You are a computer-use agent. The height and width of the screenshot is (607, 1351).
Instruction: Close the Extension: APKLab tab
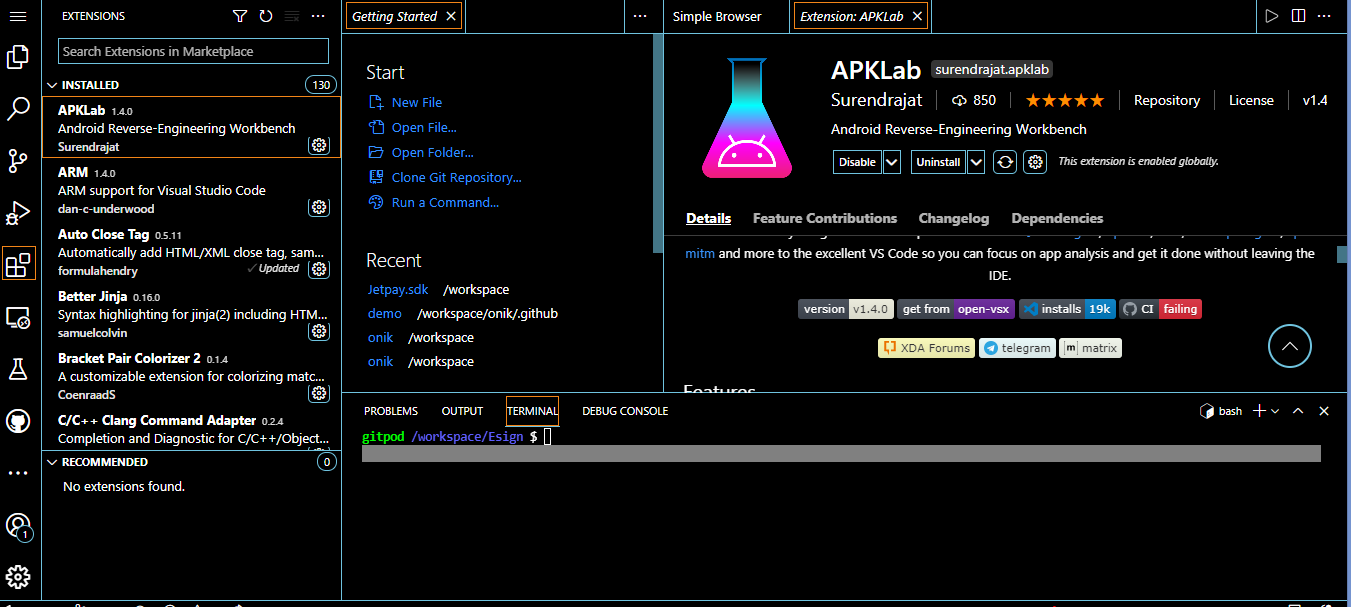click(918, 16)
